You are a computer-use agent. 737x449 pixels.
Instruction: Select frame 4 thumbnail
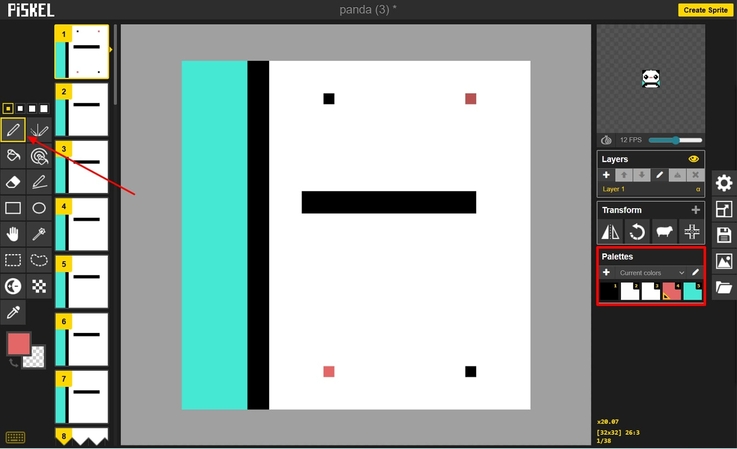(x=82, y=224)
